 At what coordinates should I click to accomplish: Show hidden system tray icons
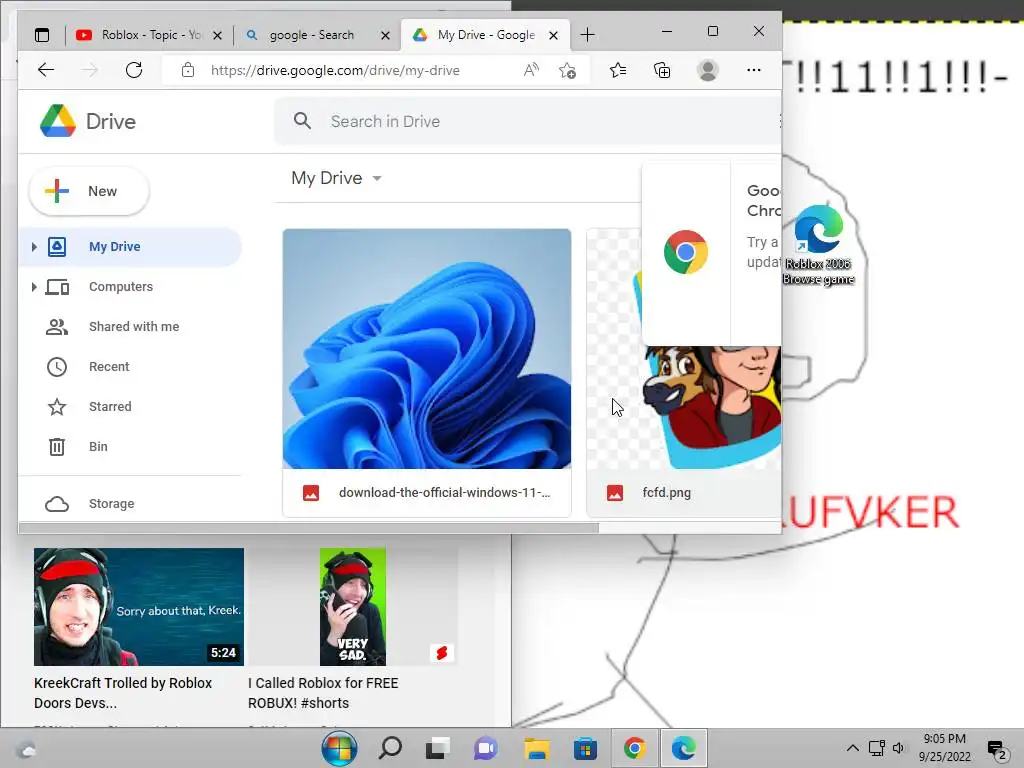pyautogui.click(x=852, y=748)
